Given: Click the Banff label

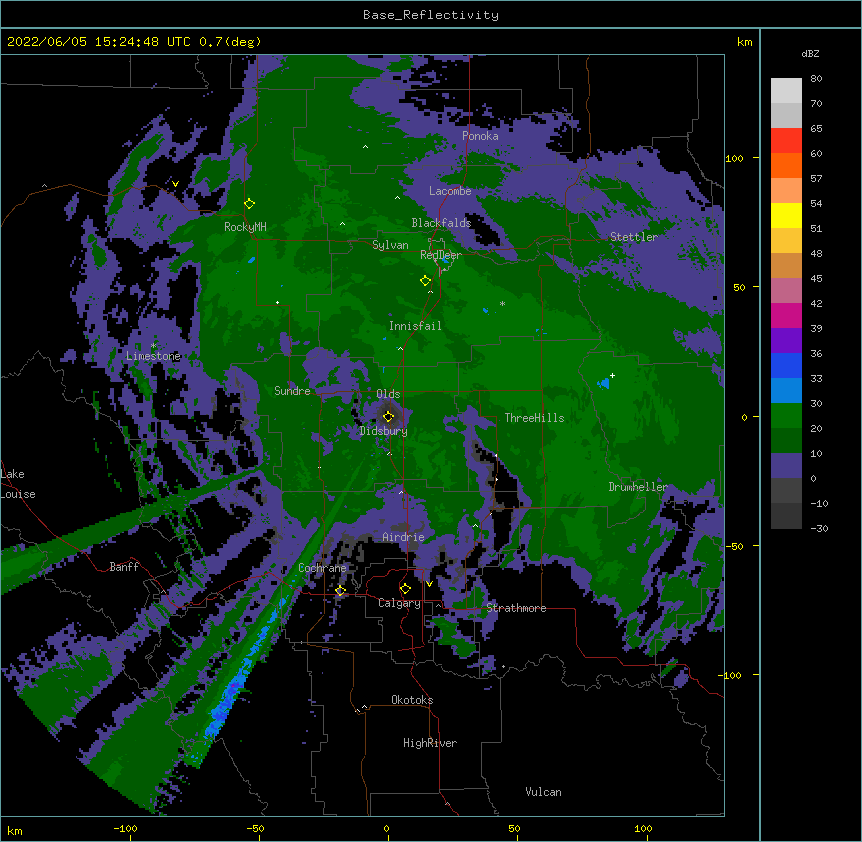Looking at the screenshot, I should pos(124,567).
